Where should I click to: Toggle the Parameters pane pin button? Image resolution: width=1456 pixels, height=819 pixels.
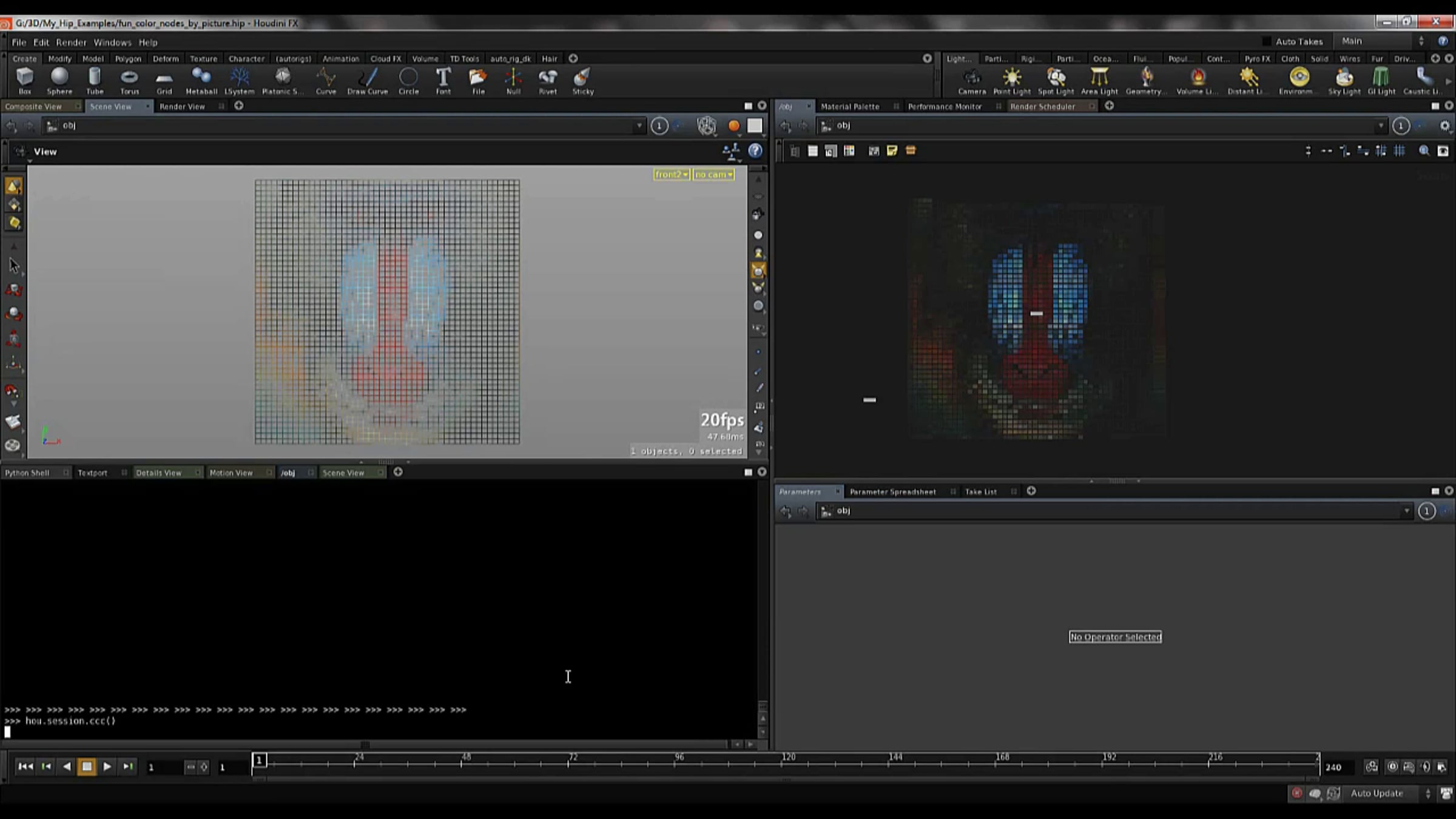pyautogui.click(x=1426, y=511)
